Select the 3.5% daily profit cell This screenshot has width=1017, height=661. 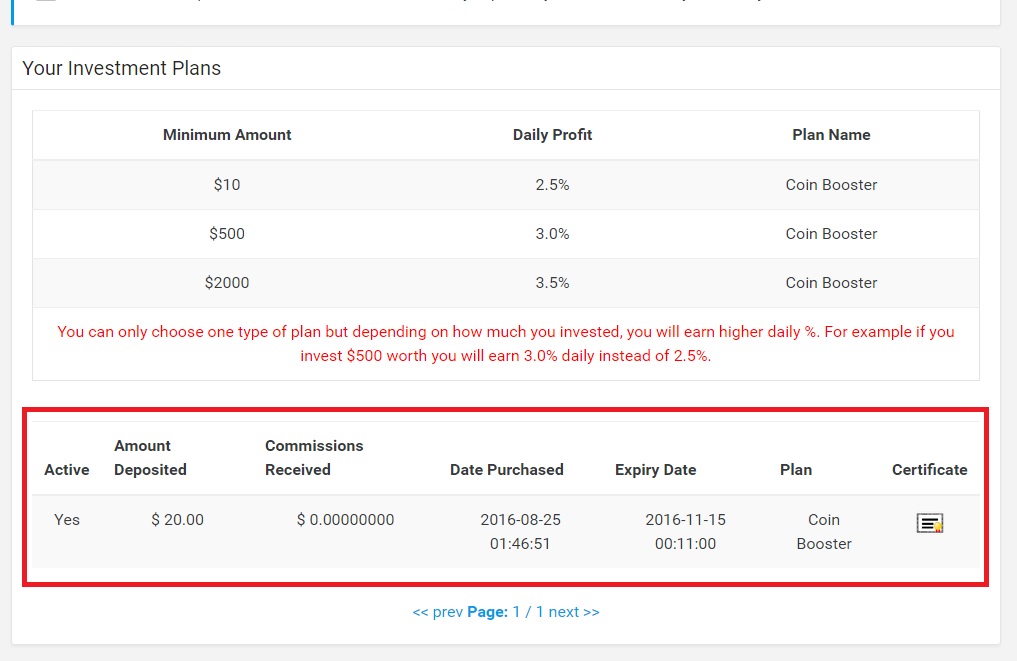pyautogui.click(x=552, y=283)
